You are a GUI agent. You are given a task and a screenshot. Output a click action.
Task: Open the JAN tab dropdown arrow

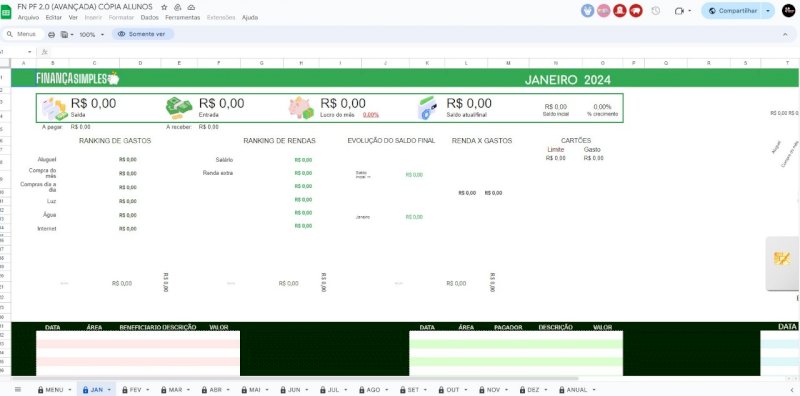(x=109, y=390)
